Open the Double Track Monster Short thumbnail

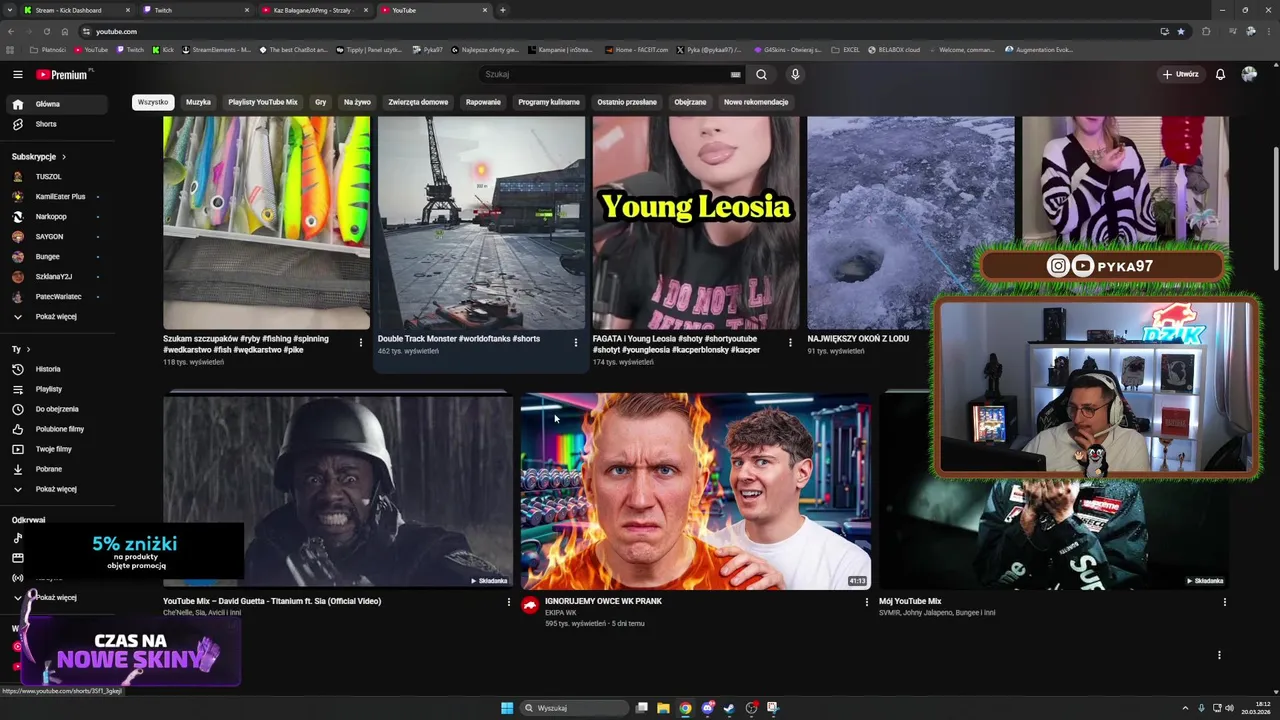pos(481,222)
